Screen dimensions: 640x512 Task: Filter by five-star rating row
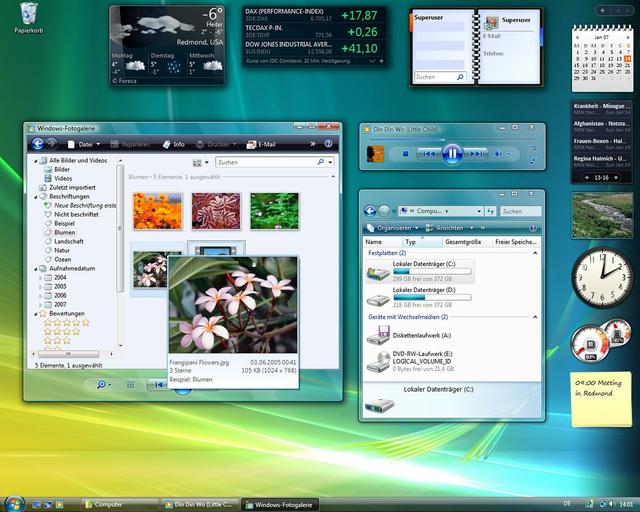point(67,323)
